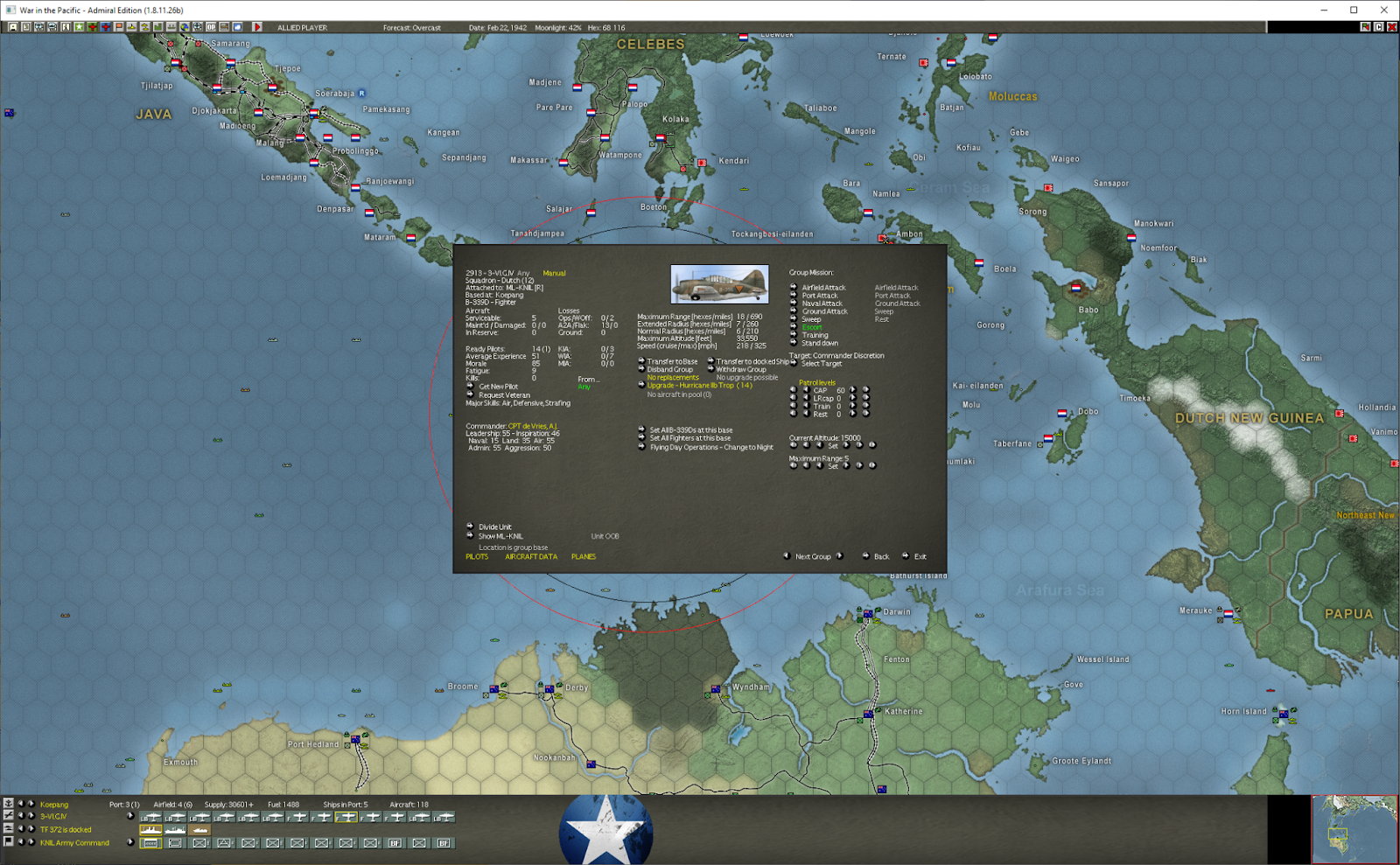Set group mission to Port Attack

coord(820,296)
